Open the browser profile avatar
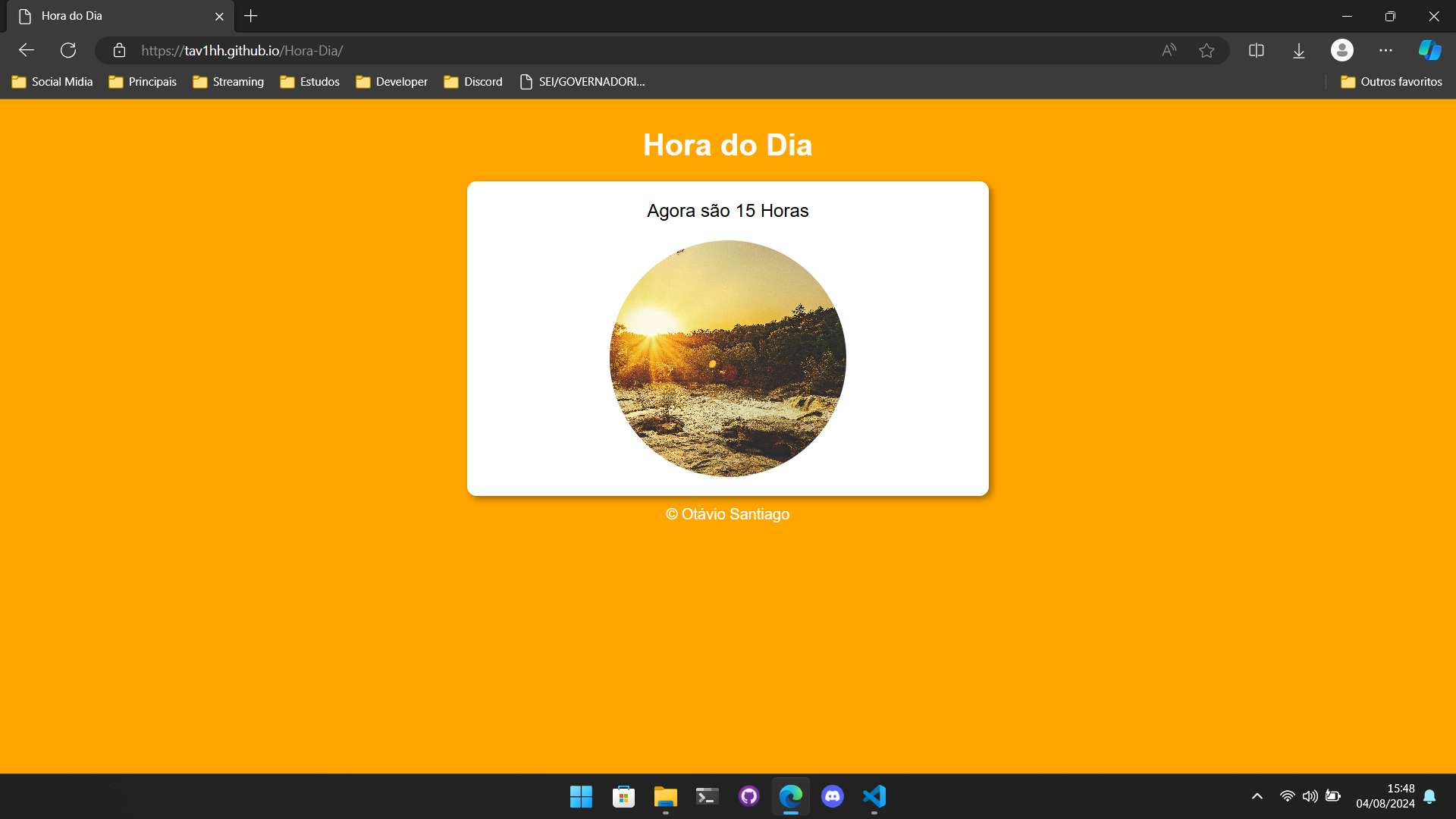The width and height of the screenshot is (1456, 819). point(1341,51)
